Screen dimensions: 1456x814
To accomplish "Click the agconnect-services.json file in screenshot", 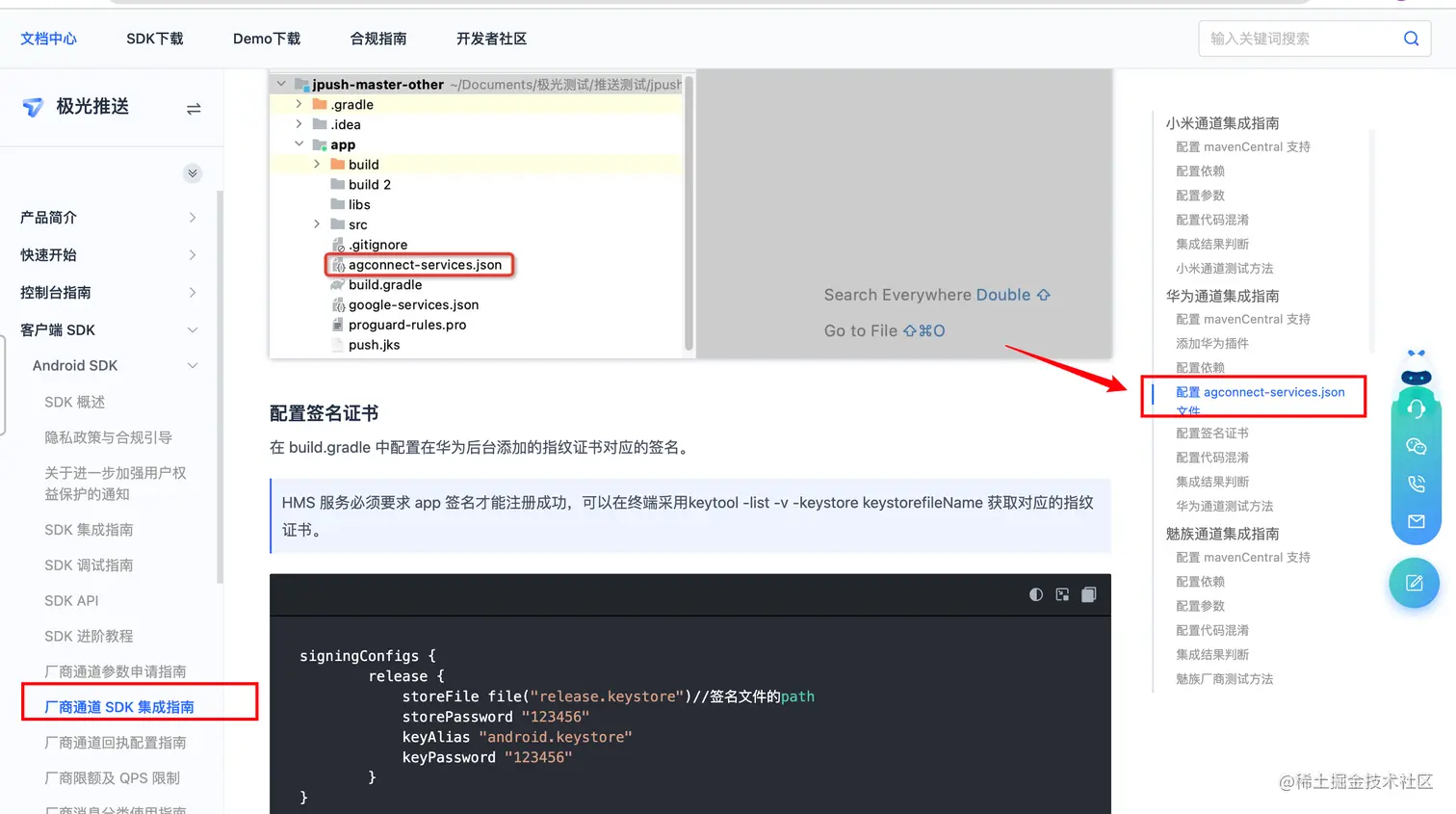I will point(424,265).
